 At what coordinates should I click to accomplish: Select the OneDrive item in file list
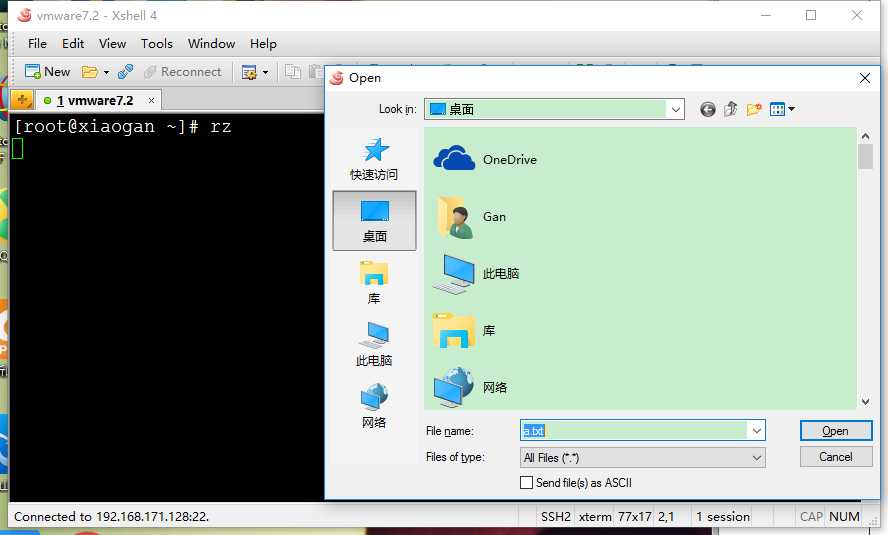[485, 159]
